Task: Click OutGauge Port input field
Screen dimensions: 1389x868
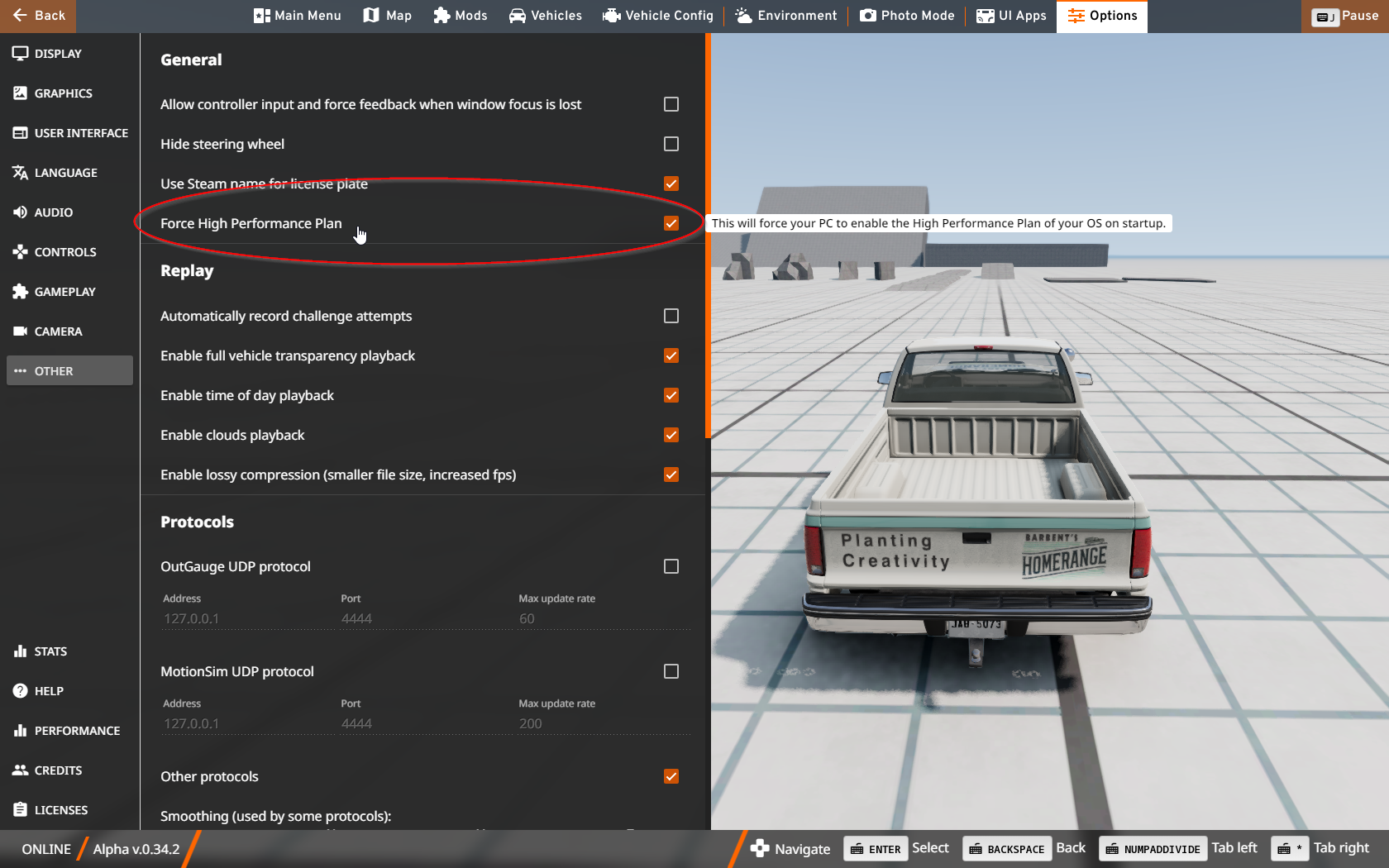Action: tap(426, 618)
